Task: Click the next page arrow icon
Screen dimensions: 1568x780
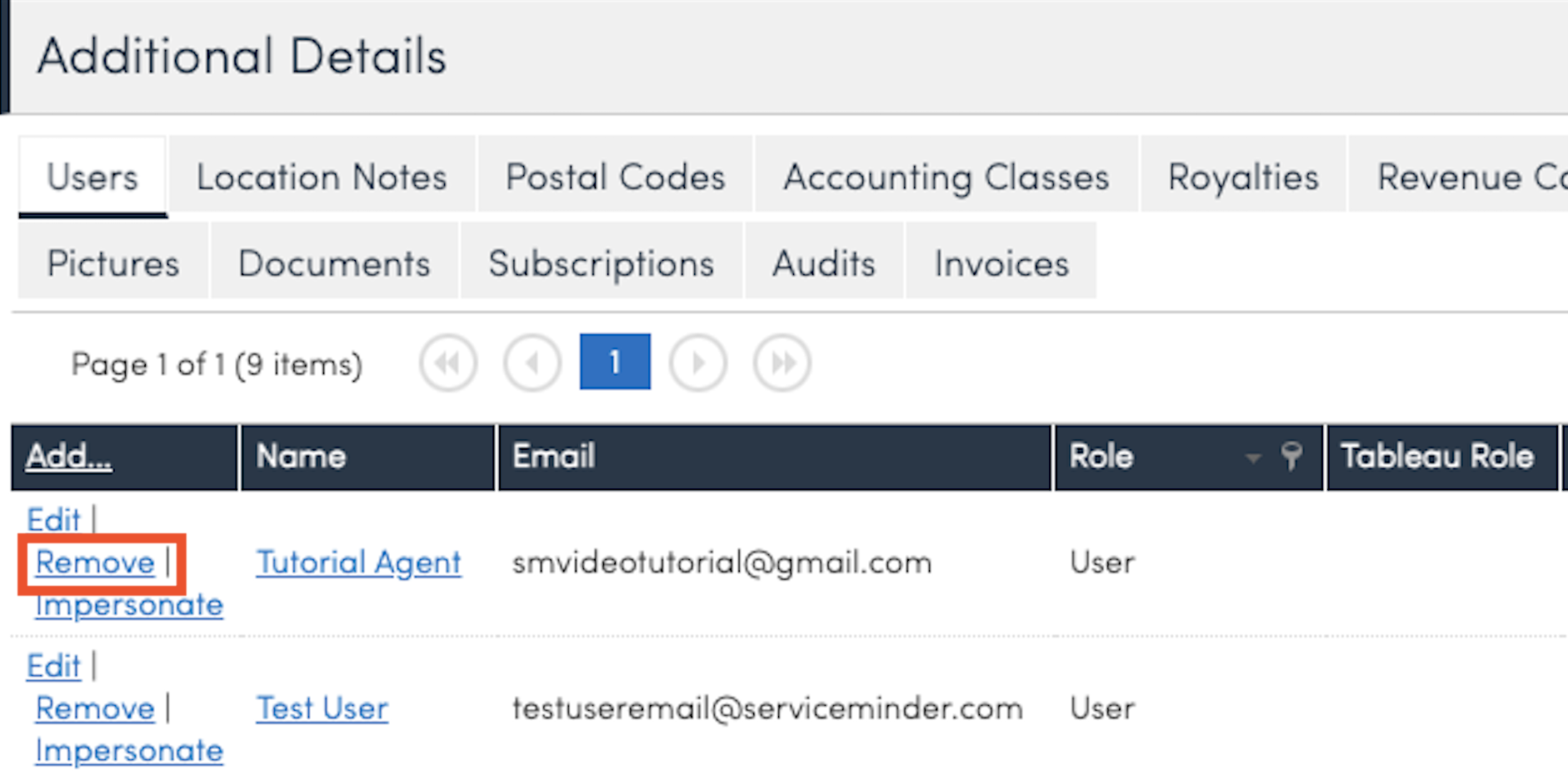Action: point(698,363)
